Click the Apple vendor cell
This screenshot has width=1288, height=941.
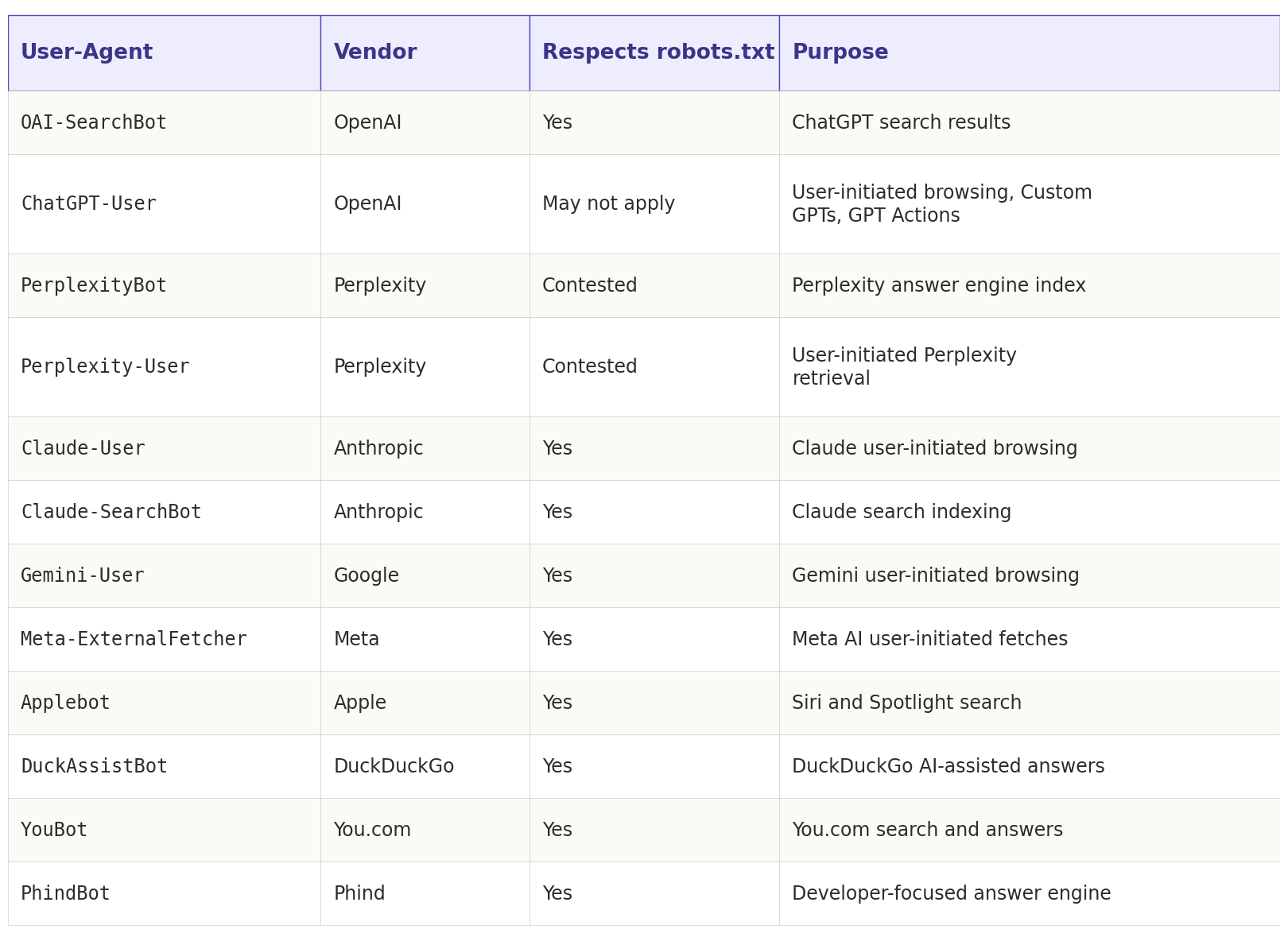pyautogui.click(x=425, y=703)
